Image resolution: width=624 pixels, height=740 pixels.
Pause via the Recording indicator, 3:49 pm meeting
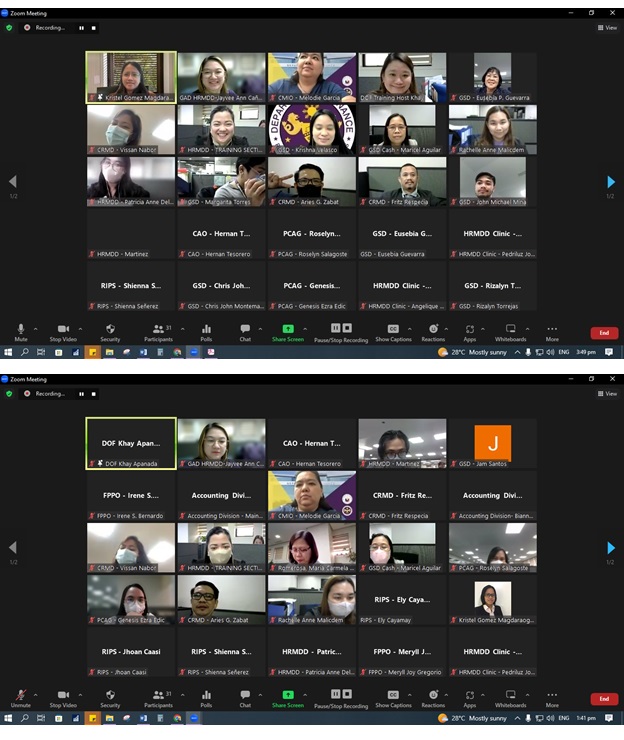82,28
